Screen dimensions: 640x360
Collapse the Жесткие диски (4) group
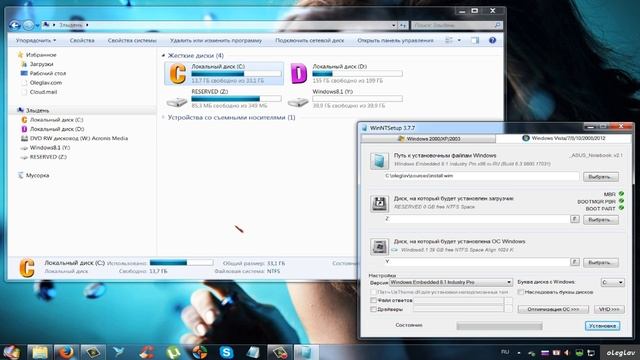point(163,56)
